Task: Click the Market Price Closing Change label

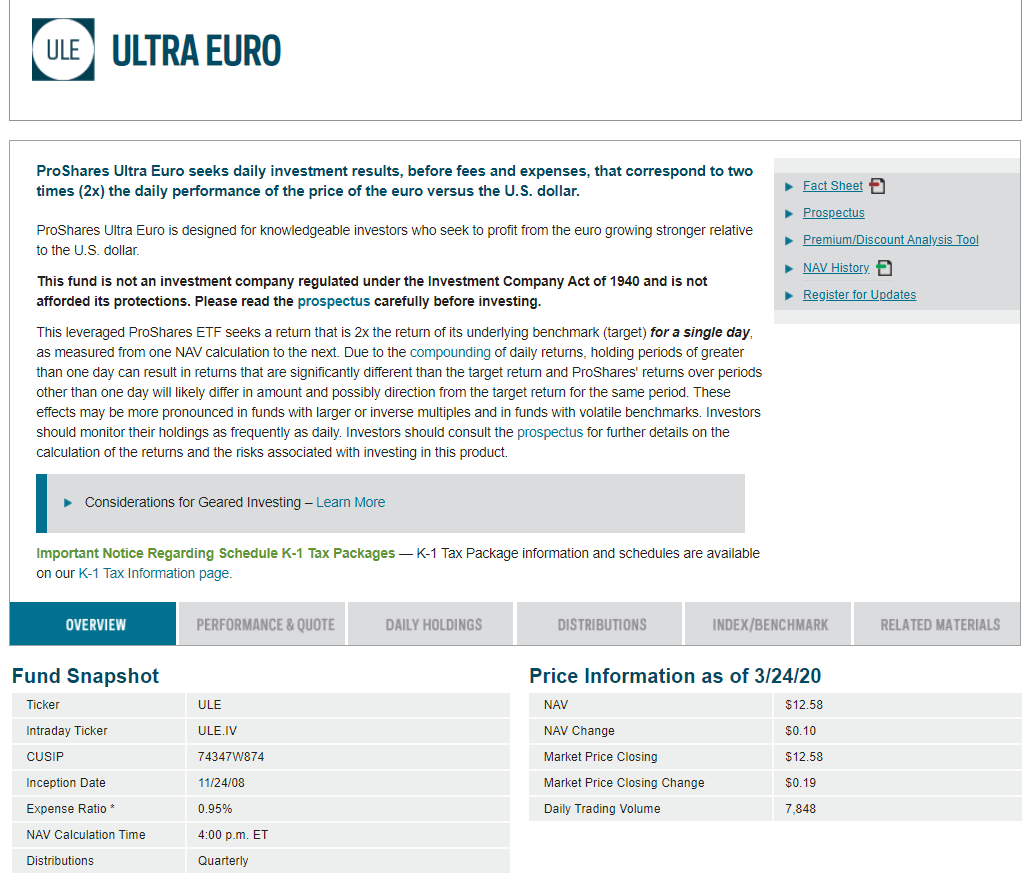Action: pyautogui.click(x=624, y=783)
